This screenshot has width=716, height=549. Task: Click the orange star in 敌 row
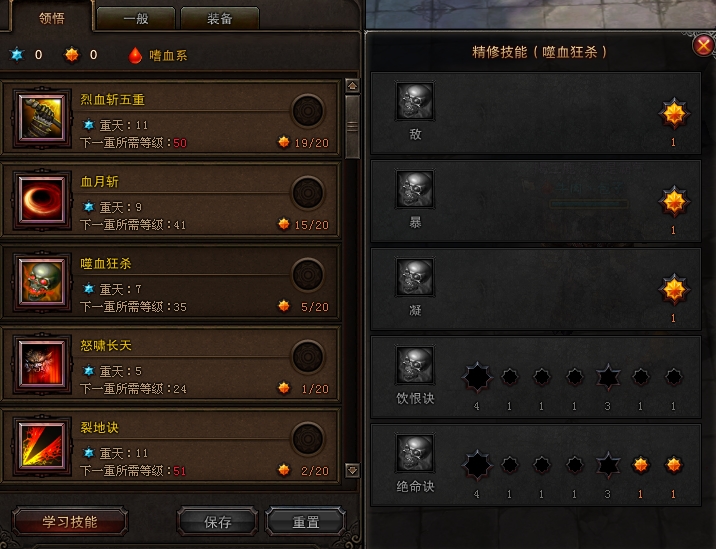[674, 114]
